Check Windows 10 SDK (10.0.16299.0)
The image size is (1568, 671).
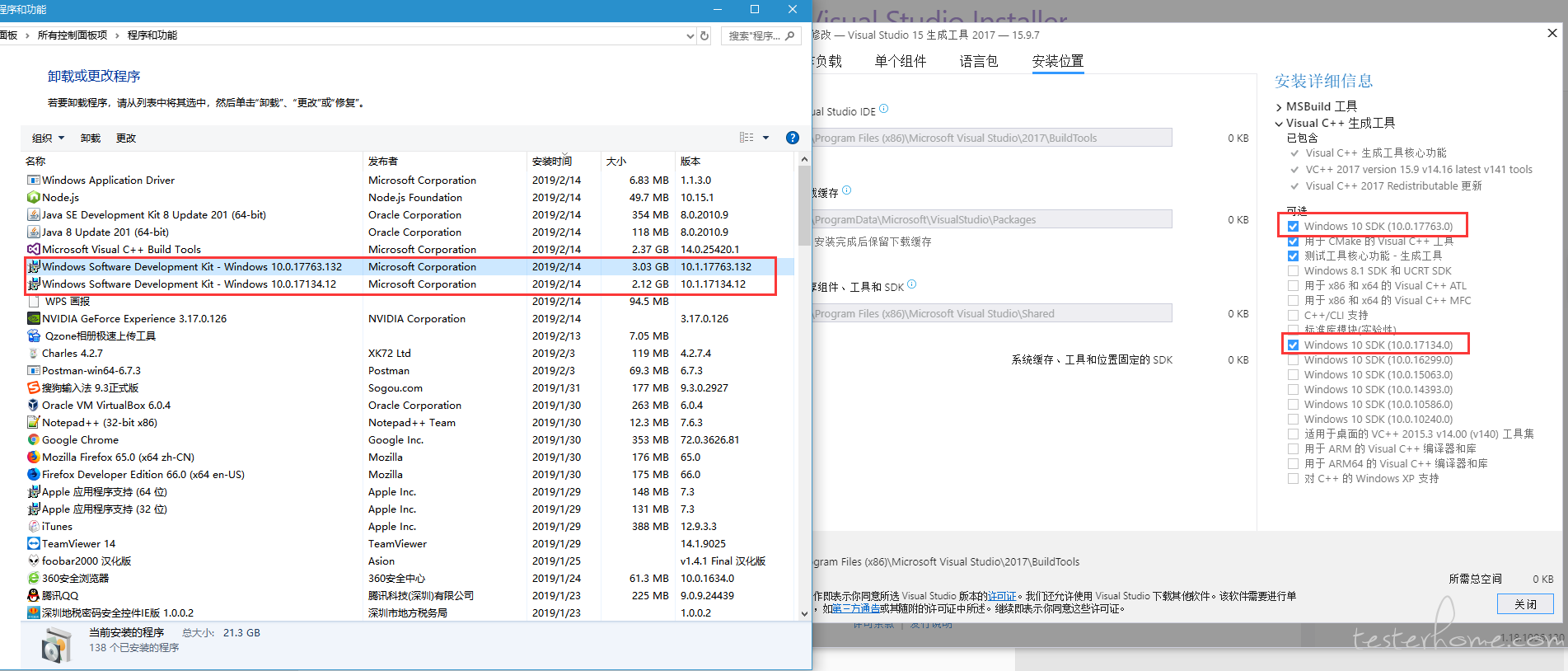[1294, 359]
